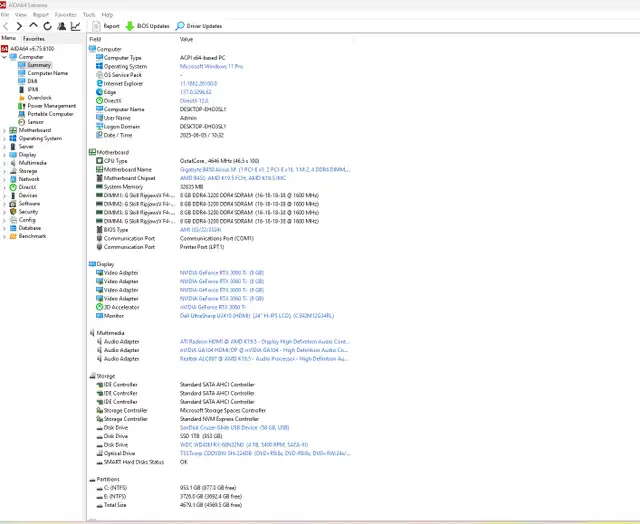Click the Report toolbar button
This screenshot has height=524, width=640.
click(x=106, y=26)
